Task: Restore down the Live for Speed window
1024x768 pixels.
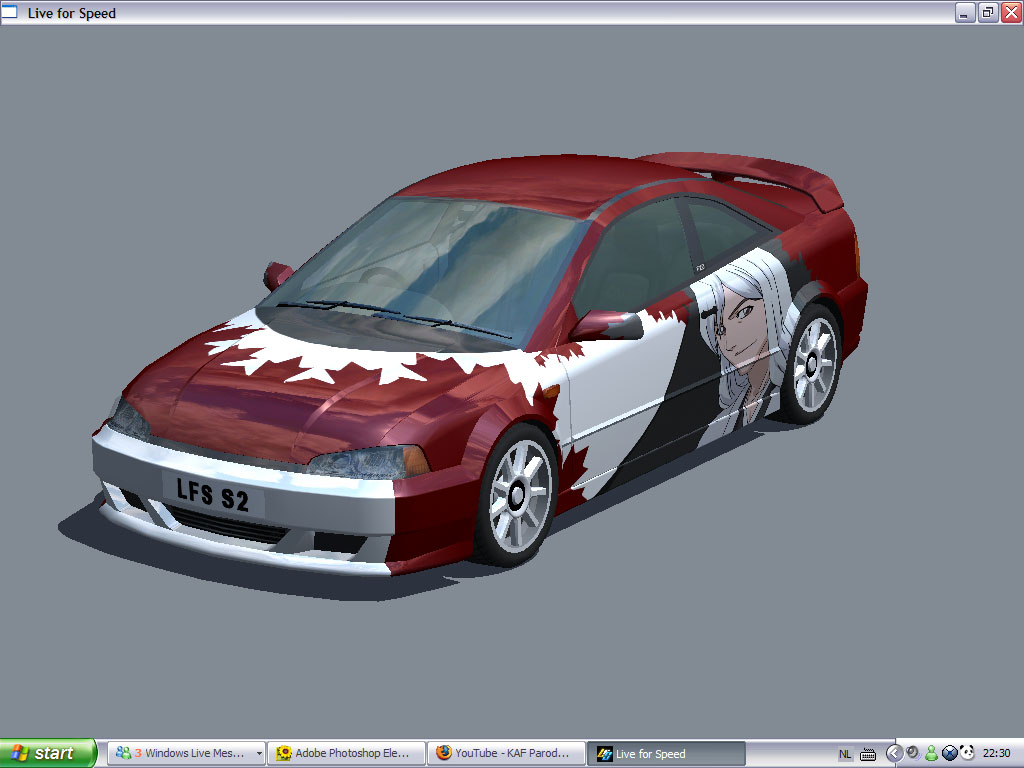Action: 987,12
